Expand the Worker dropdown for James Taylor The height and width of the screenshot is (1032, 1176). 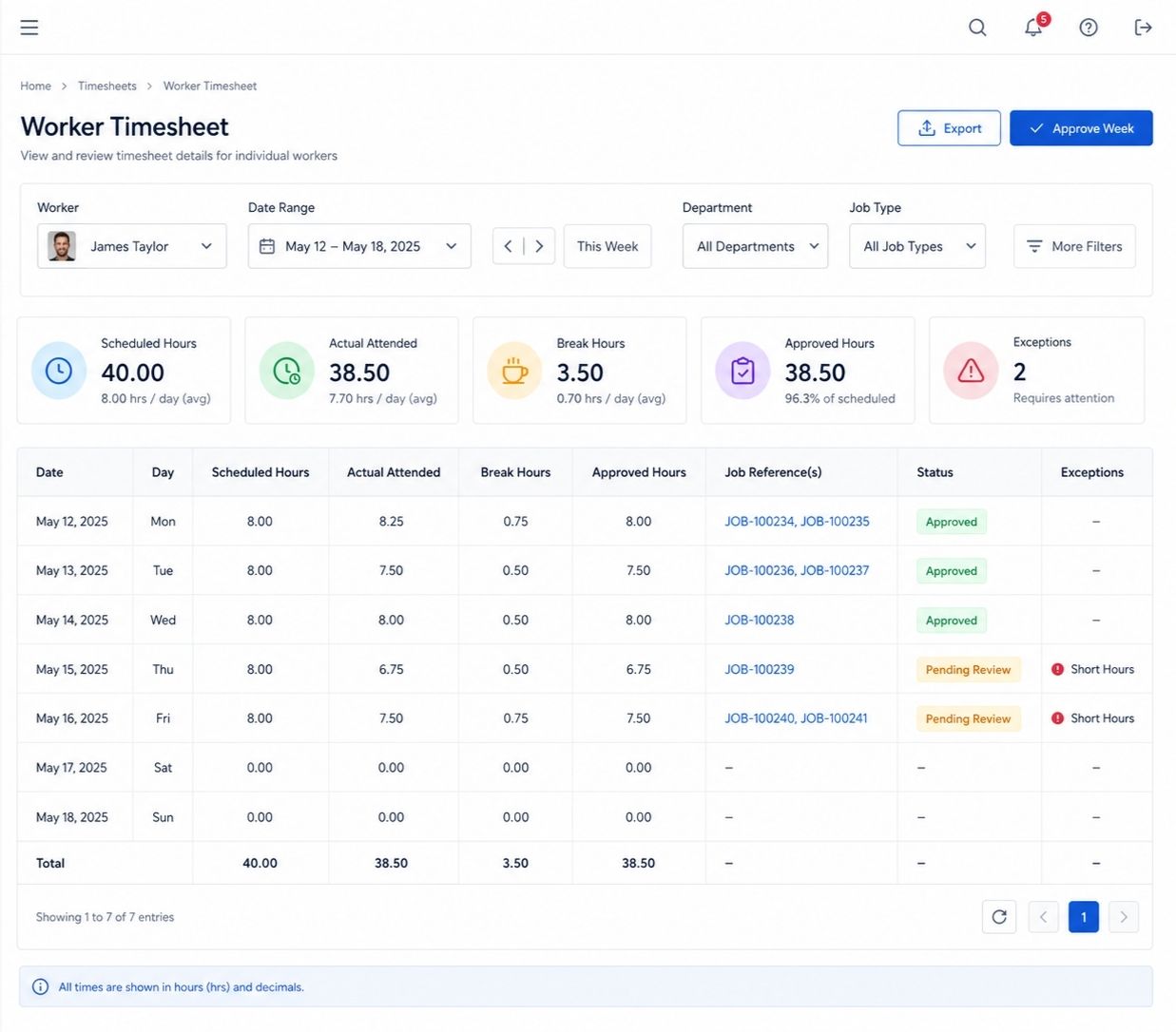(132, 246)
